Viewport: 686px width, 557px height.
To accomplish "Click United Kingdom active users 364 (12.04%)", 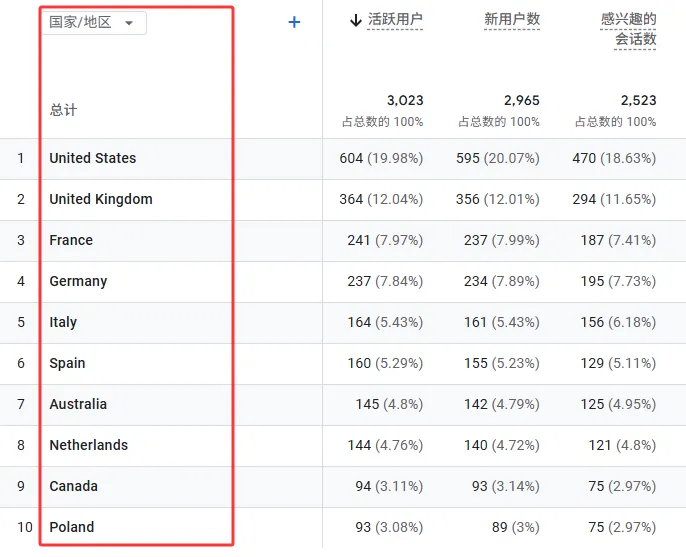I will point(381,199).
